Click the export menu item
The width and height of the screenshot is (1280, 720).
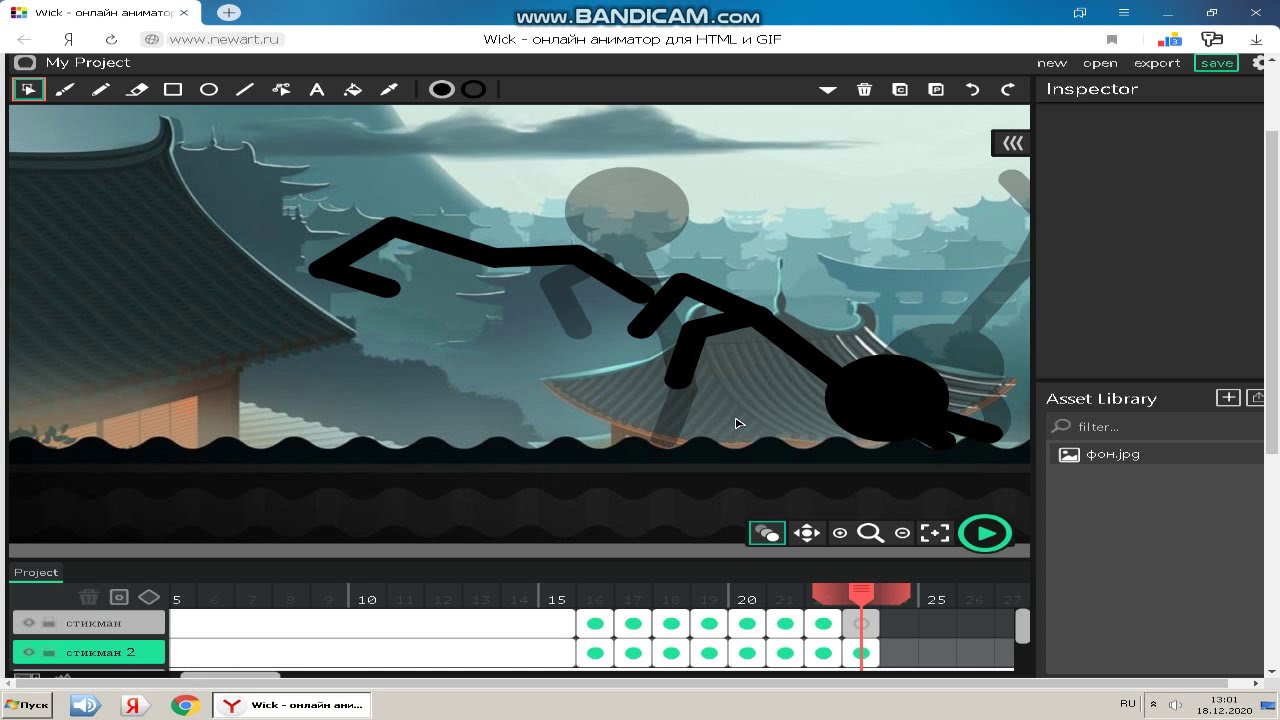[1157, 63]
